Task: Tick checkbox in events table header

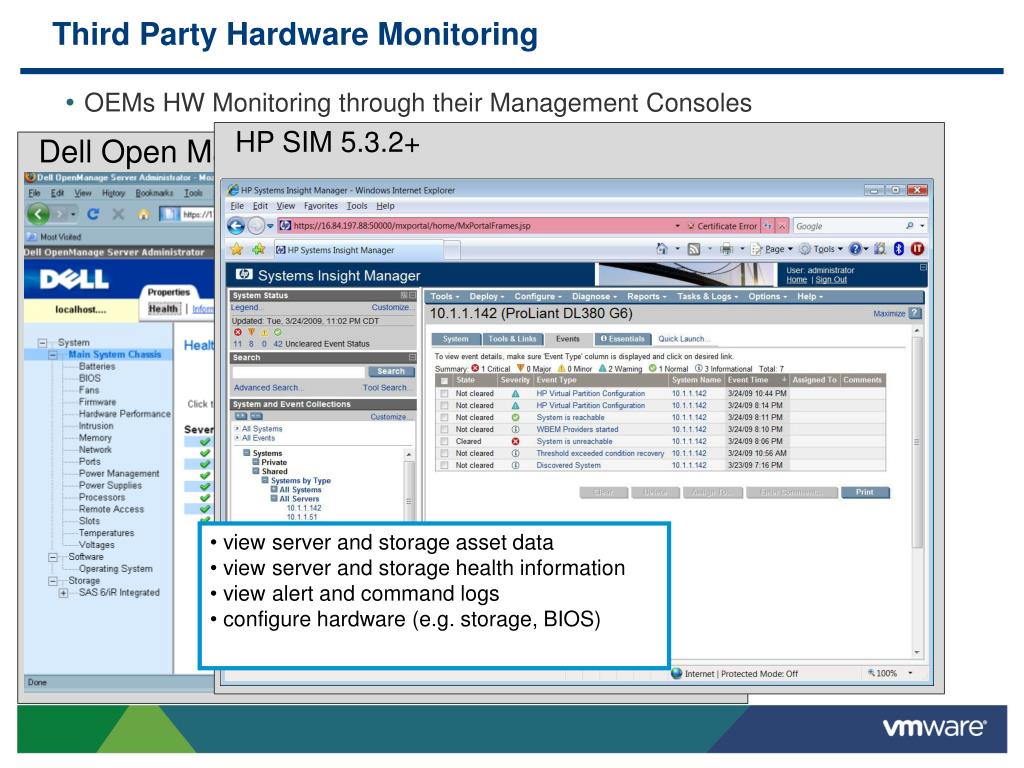Action: coord(444,381)
